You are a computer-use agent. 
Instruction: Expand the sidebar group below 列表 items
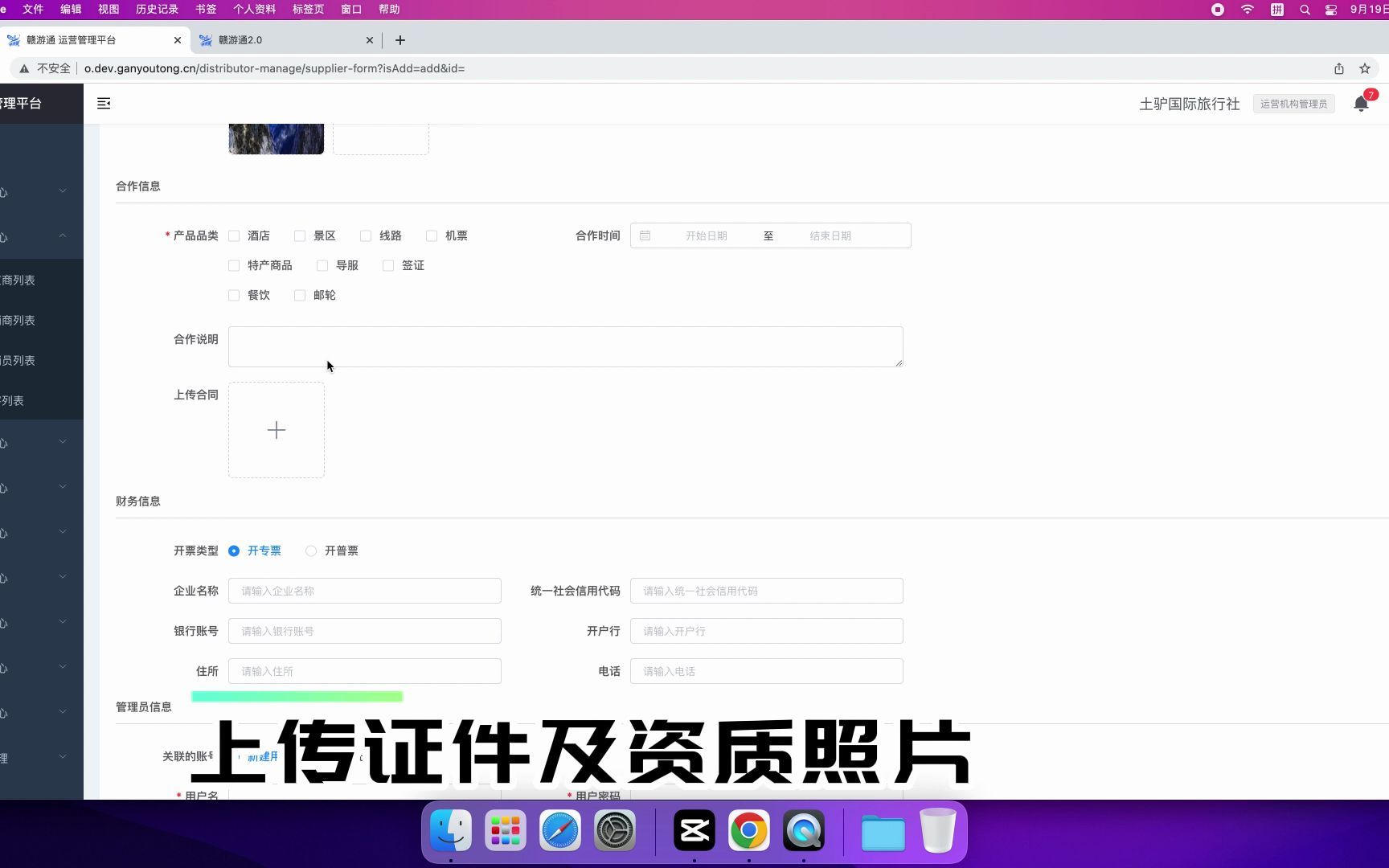(x=63, y=441)
